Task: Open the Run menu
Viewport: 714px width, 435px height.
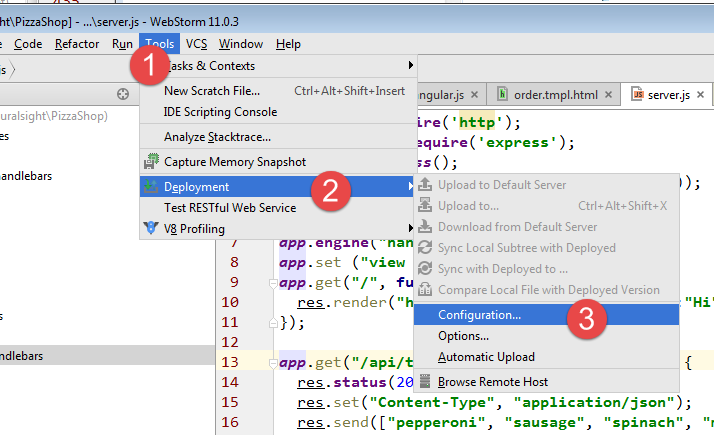Action: pyautogui.click(x=122, y=44)
